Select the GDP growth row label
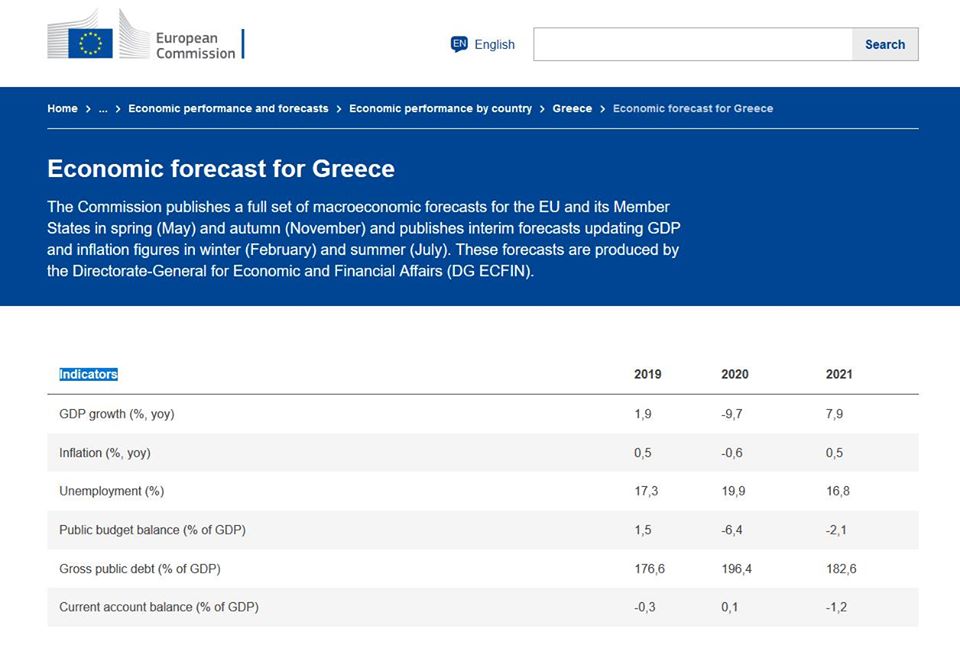Image resolution: width=960 pixels, height=651 pixels. 116,414
